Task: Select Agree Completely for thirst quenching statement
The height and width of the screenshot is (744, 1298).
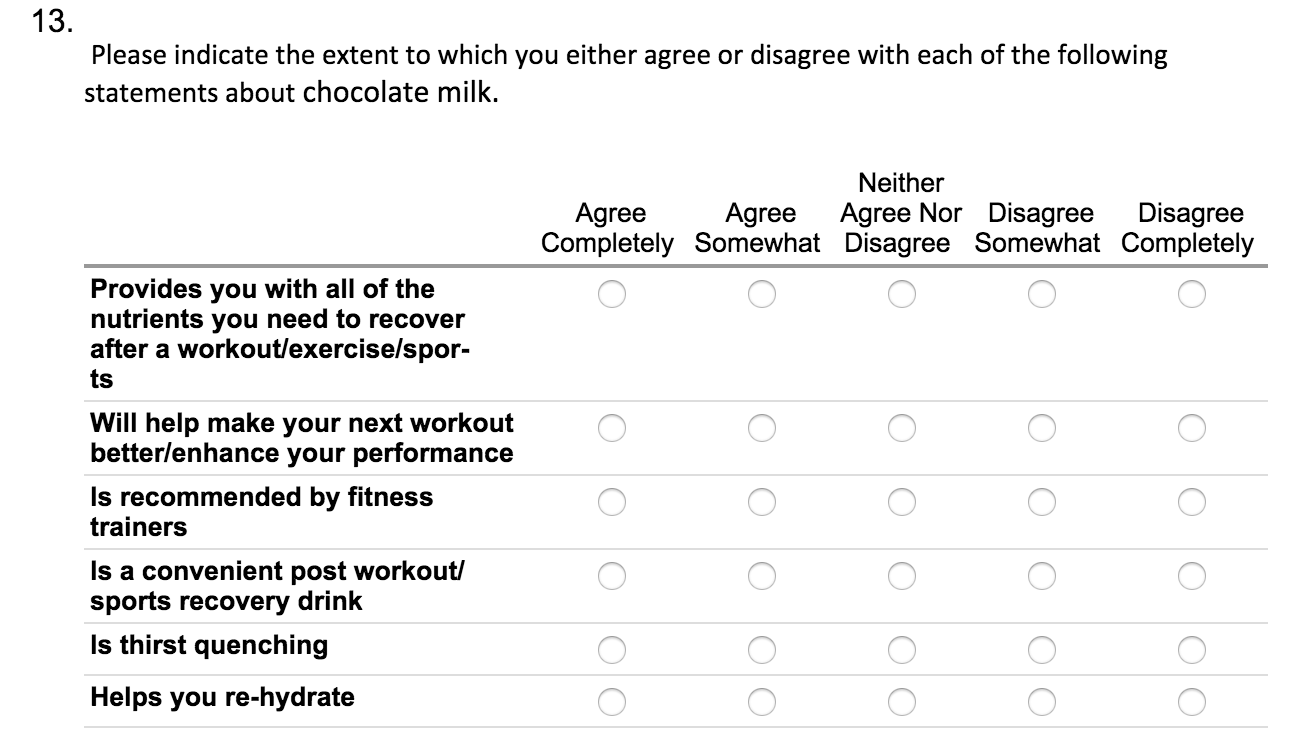Action: pos(612,649)
